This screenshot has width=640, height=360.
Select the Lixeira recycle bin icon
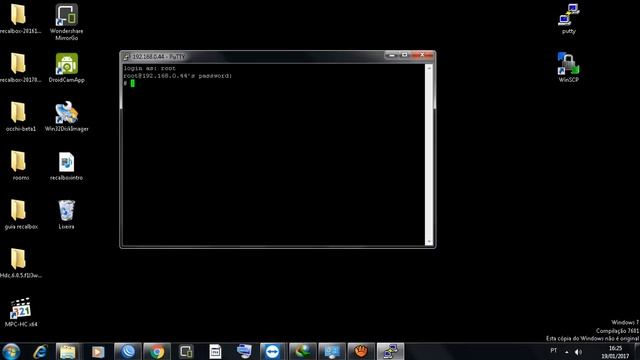point(67,214)
